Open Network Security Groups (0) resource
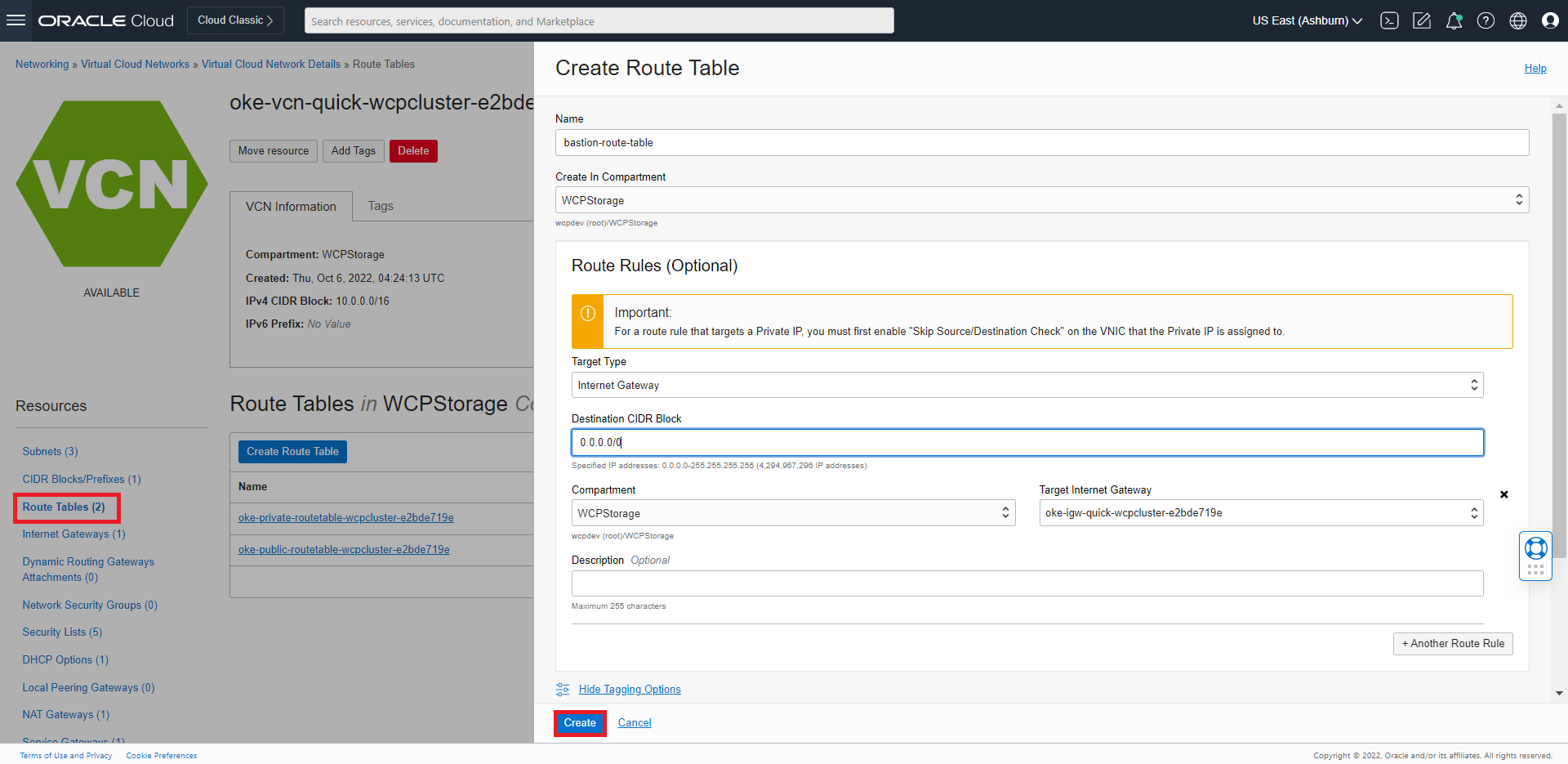The width and height of the screenshot is (1568, 764). pos(90,605)
